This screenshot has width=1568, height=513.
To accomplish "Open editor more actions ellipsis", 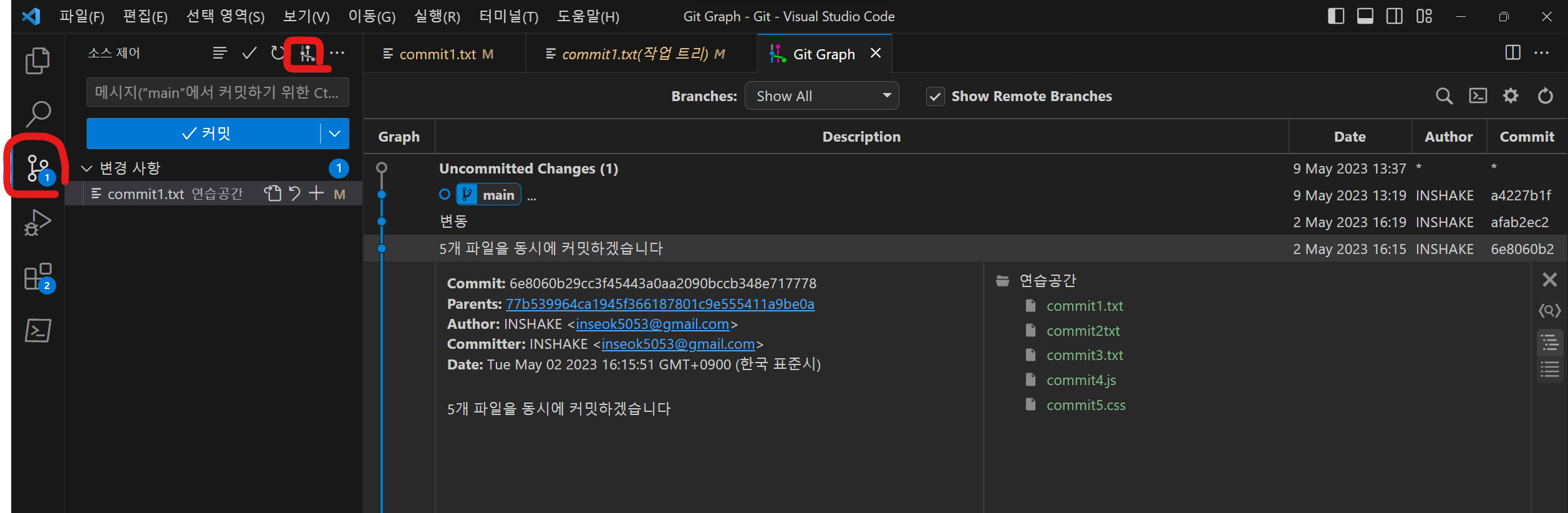I will tap(1542, 53).
